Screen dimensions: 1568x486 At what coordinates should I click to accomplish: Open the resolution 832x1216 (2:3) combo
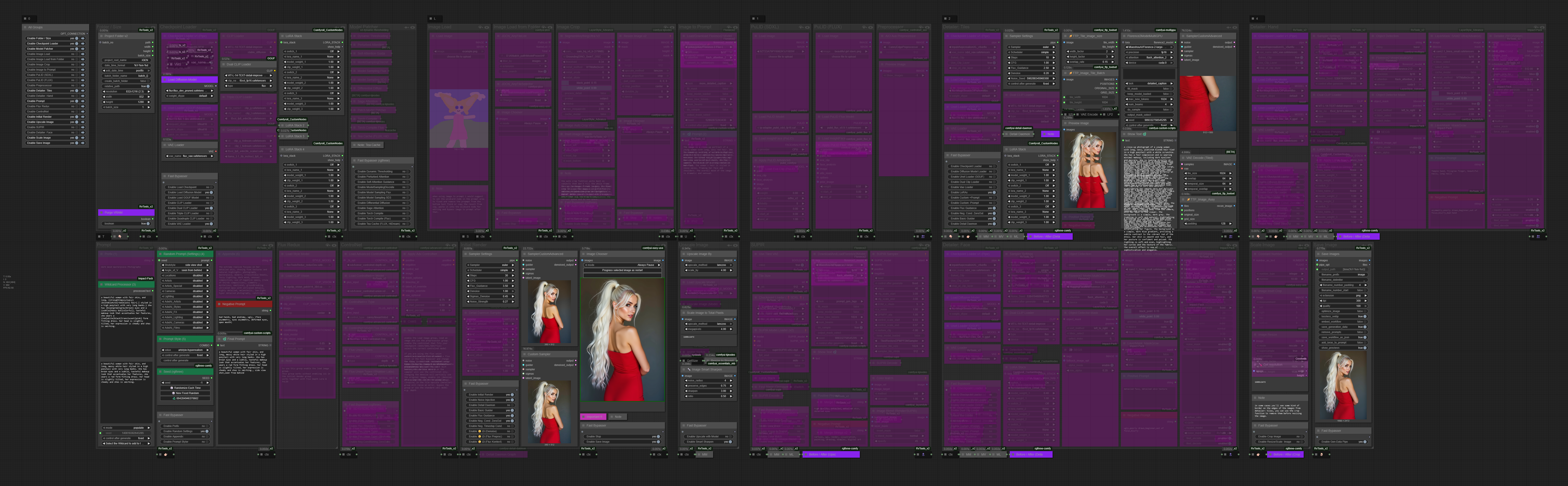(x=127, y=91)
